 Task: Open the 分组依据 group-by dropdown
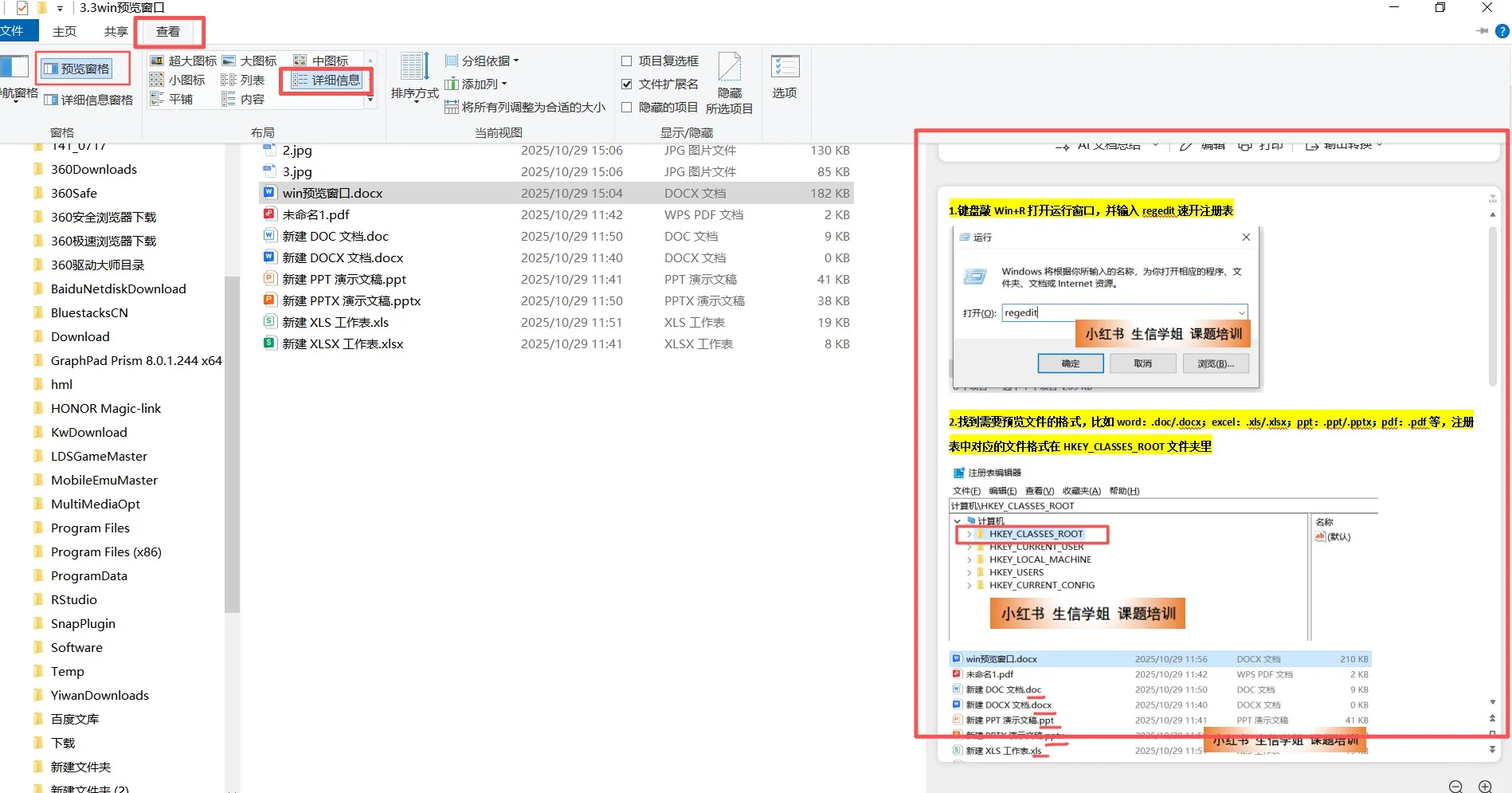481,61
